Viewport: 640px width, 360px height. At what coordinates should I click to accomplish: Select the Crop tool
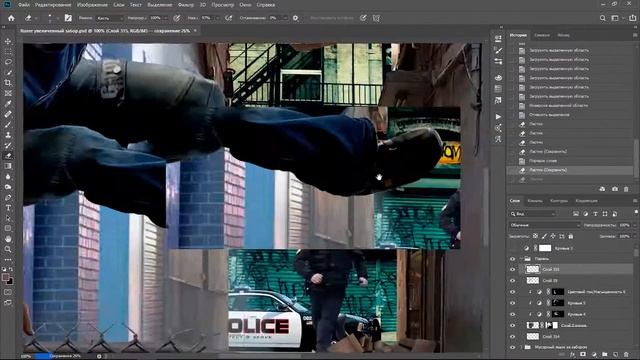pyautogui.click(x=8, y=83)
